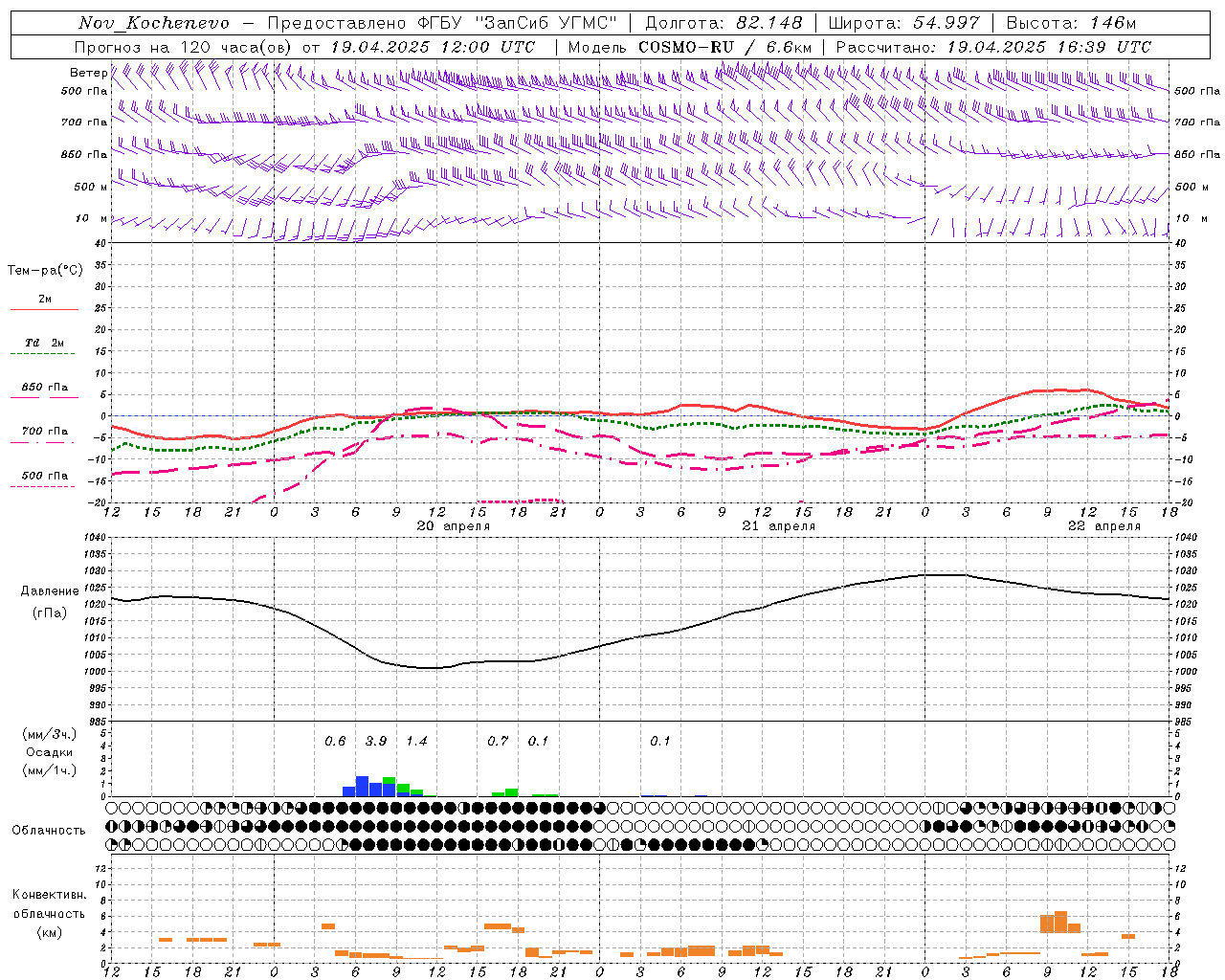This screenshot has width=1225, height=980.
Task: Click the Высота: 146м field
Action: pyautogui.click(x=1072, y=23)
